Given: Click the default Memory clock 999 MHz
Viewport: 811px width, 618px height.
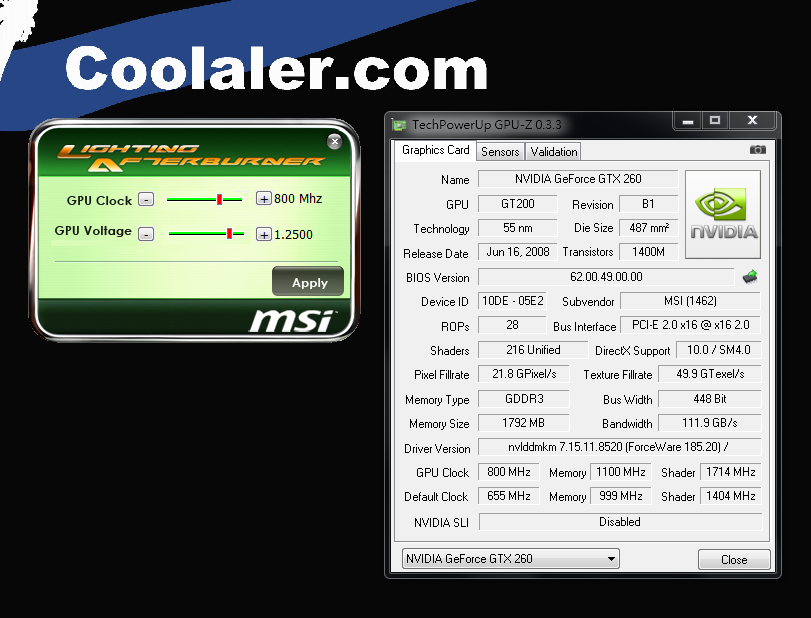Looking at the screenshot, I should (621, 496).
